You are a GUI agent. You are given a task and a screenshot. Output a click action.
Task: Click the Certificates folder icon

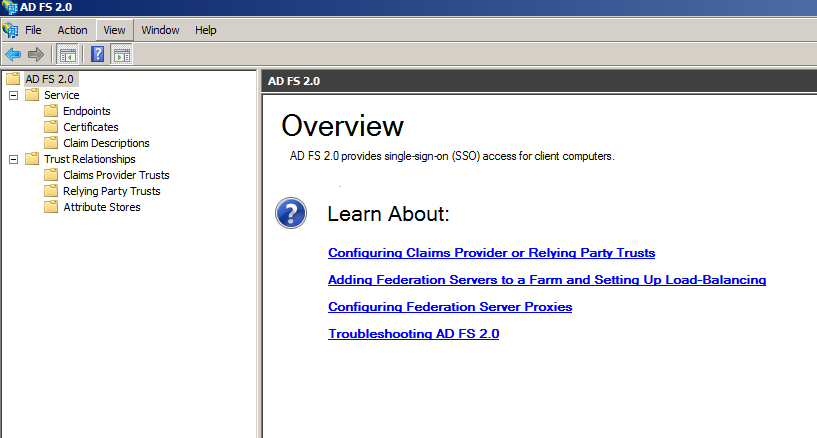51,127
